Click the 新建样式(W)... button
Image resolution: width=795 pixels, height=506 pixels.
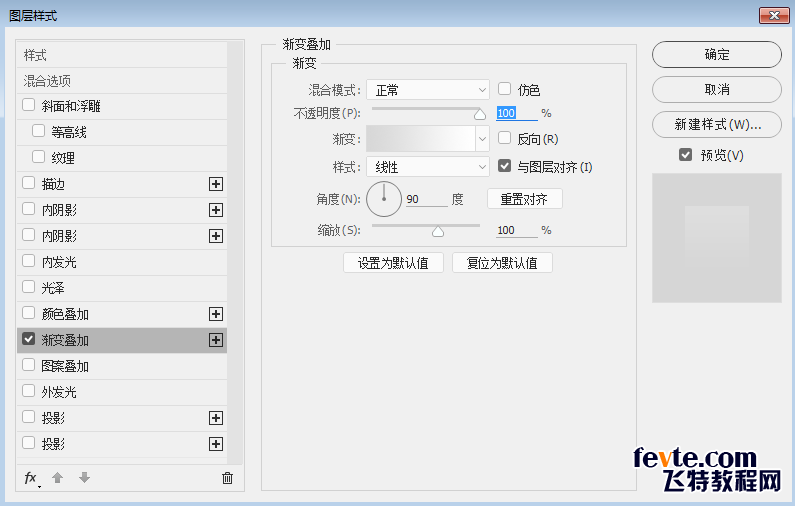coord(716,124)
